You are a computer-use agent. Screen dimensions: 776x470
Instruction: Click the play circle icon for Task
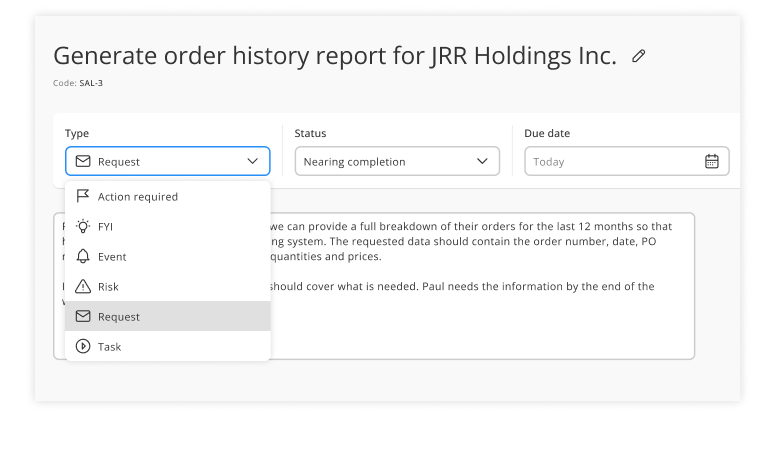[x=83, y=346]
